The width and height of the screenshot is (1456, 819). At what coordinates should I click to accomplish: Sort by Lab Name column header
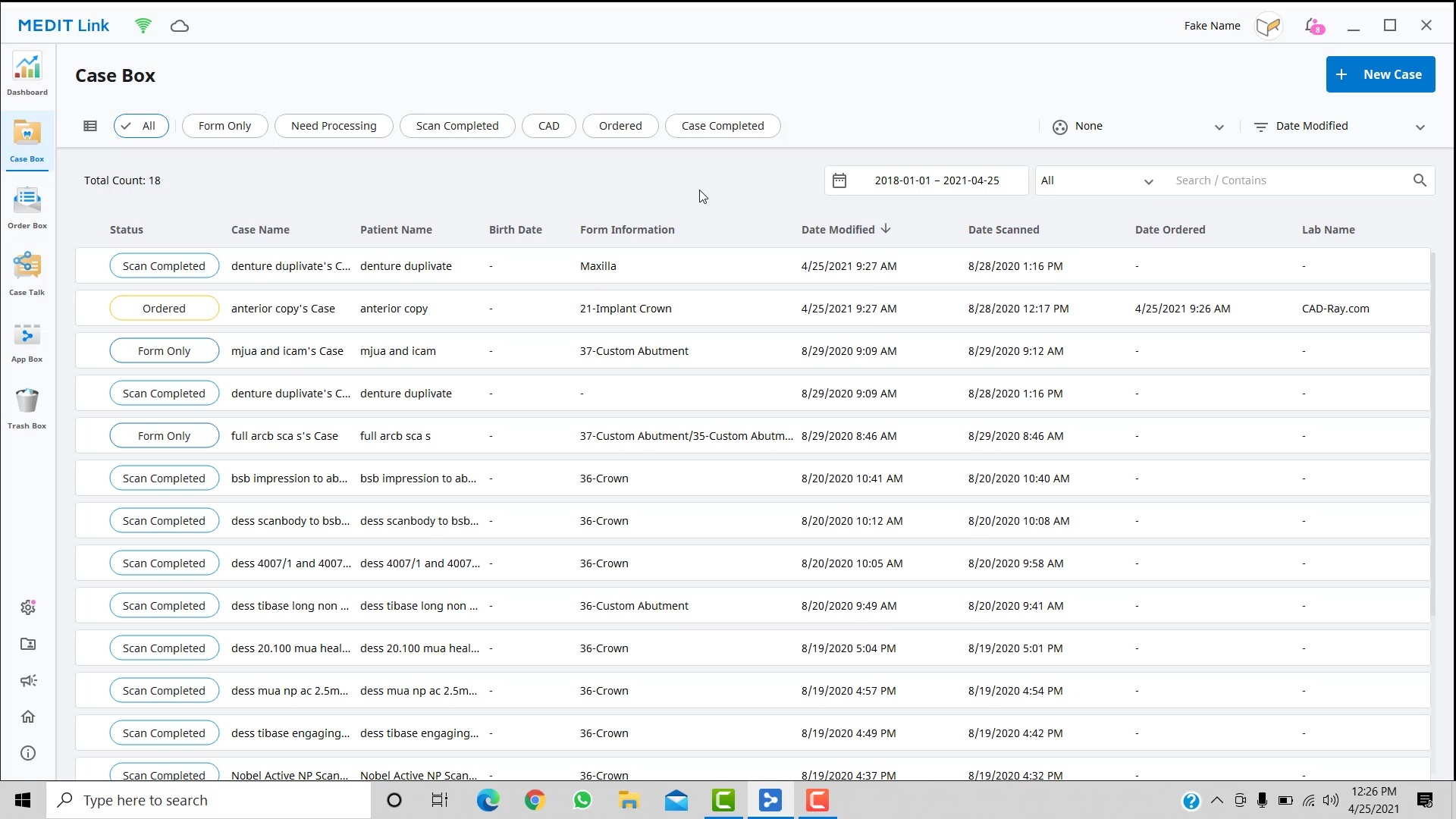(1328, 230)
